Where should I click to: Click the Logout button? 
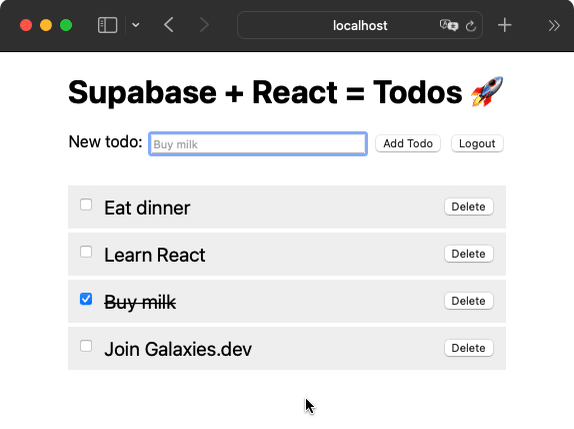coord(477,143)
